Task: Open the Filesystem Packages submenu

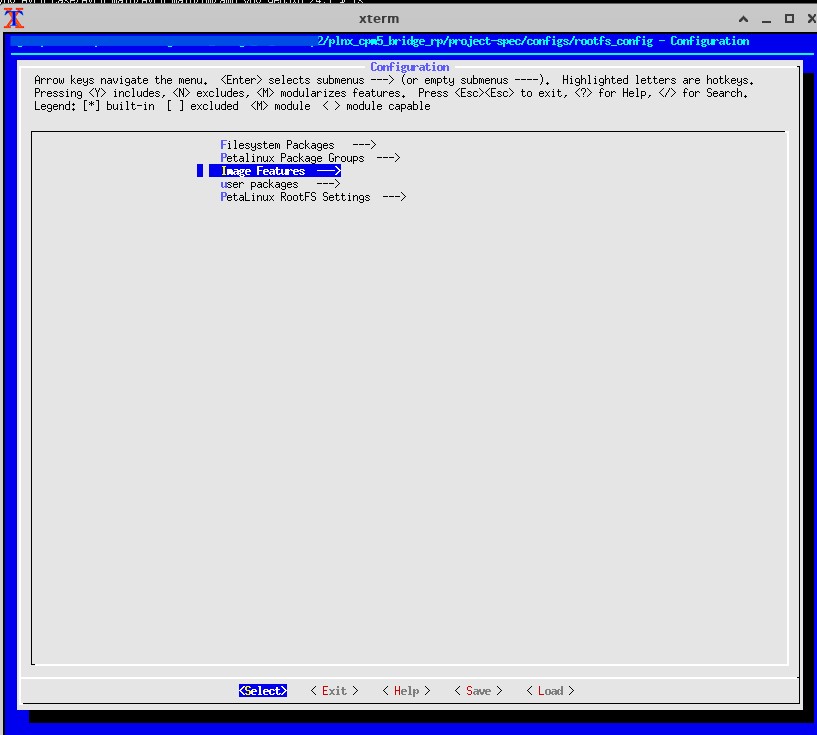Action: tap(278, 145)
